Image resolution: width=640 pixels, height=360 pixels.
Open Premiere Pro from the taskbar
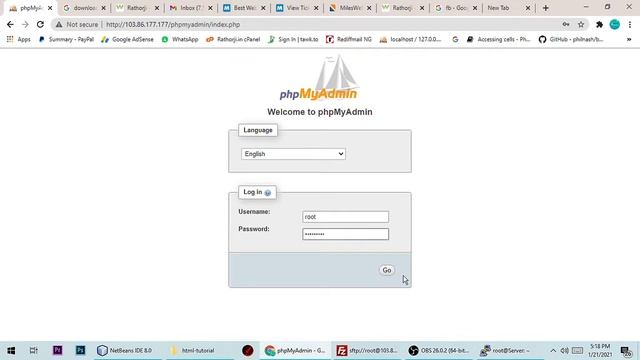click(x=58, y=350)
